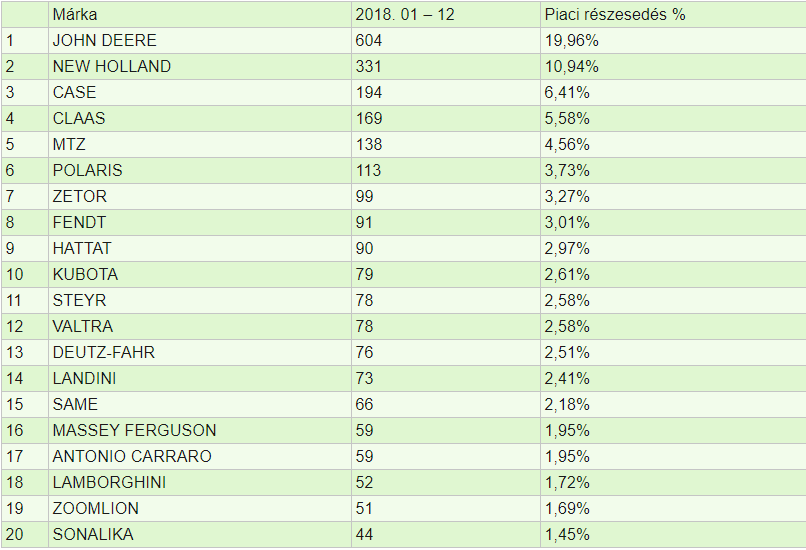Image resolution: width=806 pixels, height=550 pixels.
Task: Select the JOHN DEERE cell
Action: [104, 41]
